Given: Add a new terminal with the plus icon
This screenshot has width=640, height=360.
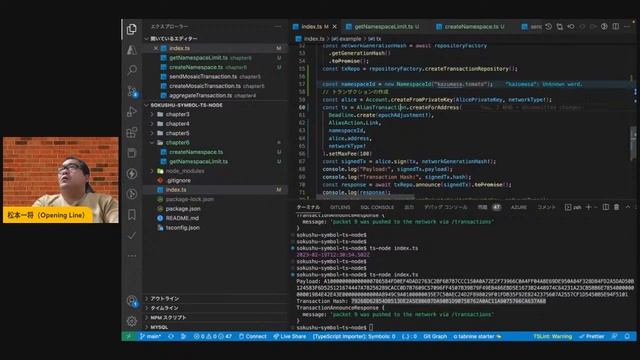Looking at the screenshot, I should [x=589, y=207].
